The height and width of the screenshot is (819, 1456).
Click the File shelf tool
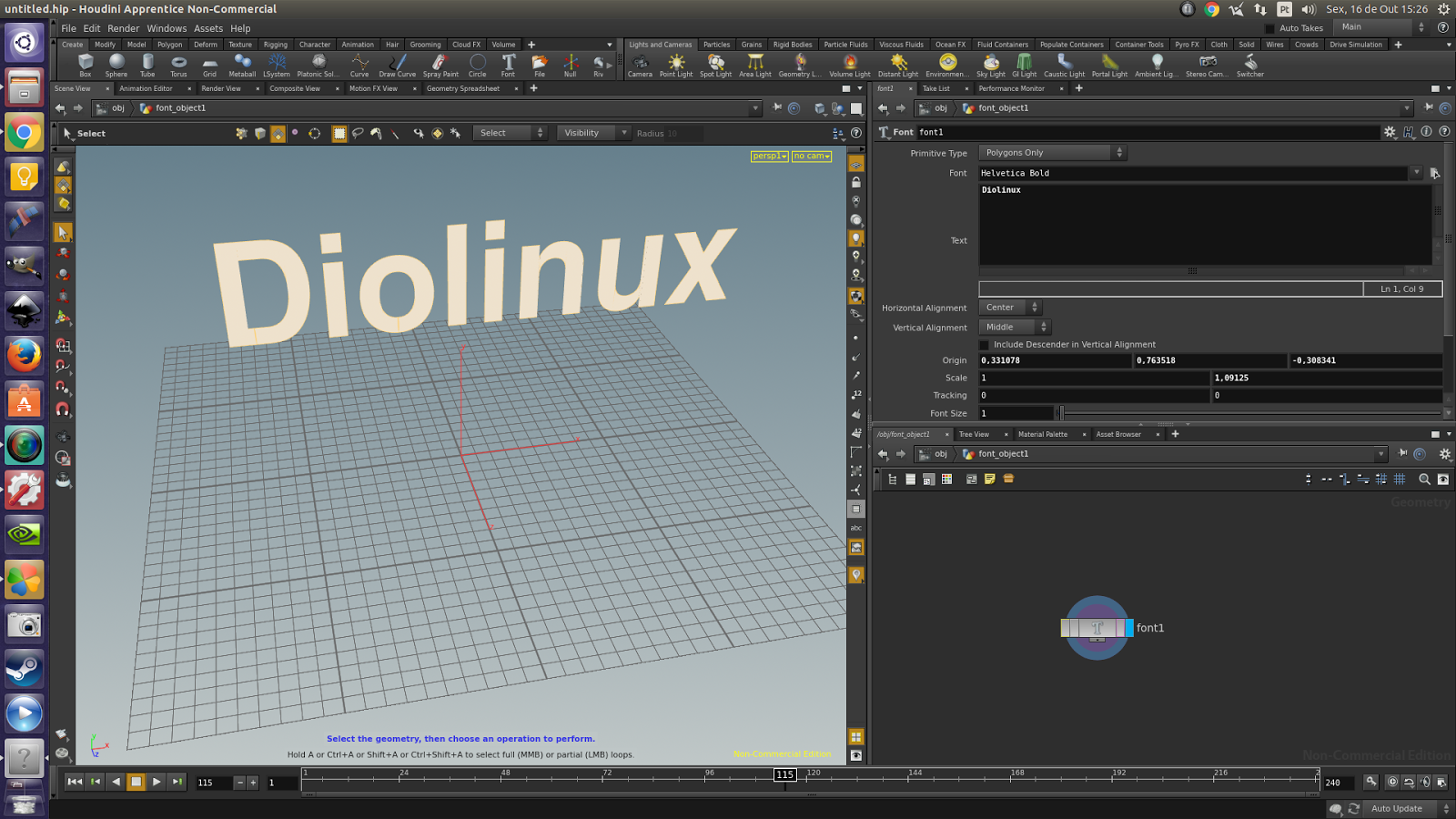(540, 65)
